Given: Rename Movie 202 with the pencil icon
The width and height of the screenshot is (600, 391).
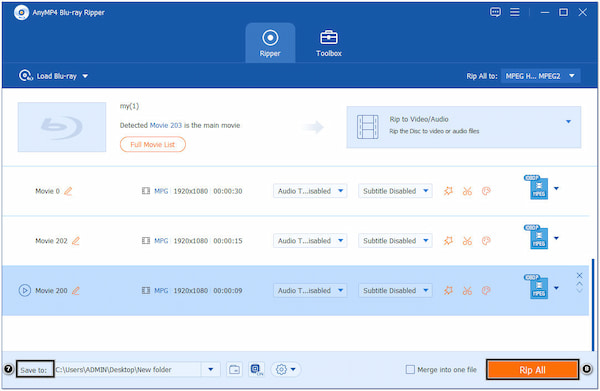Looking at the screenshot, I should point(76,241).
